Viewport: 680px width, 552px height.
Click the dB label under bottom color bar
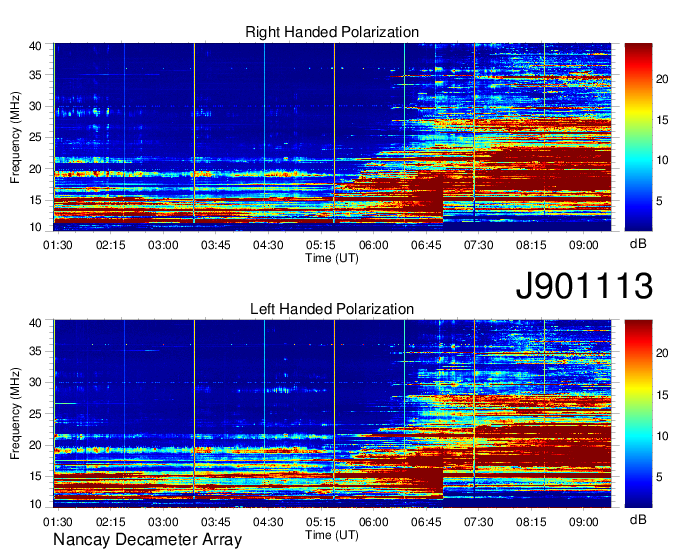(638, 519)
